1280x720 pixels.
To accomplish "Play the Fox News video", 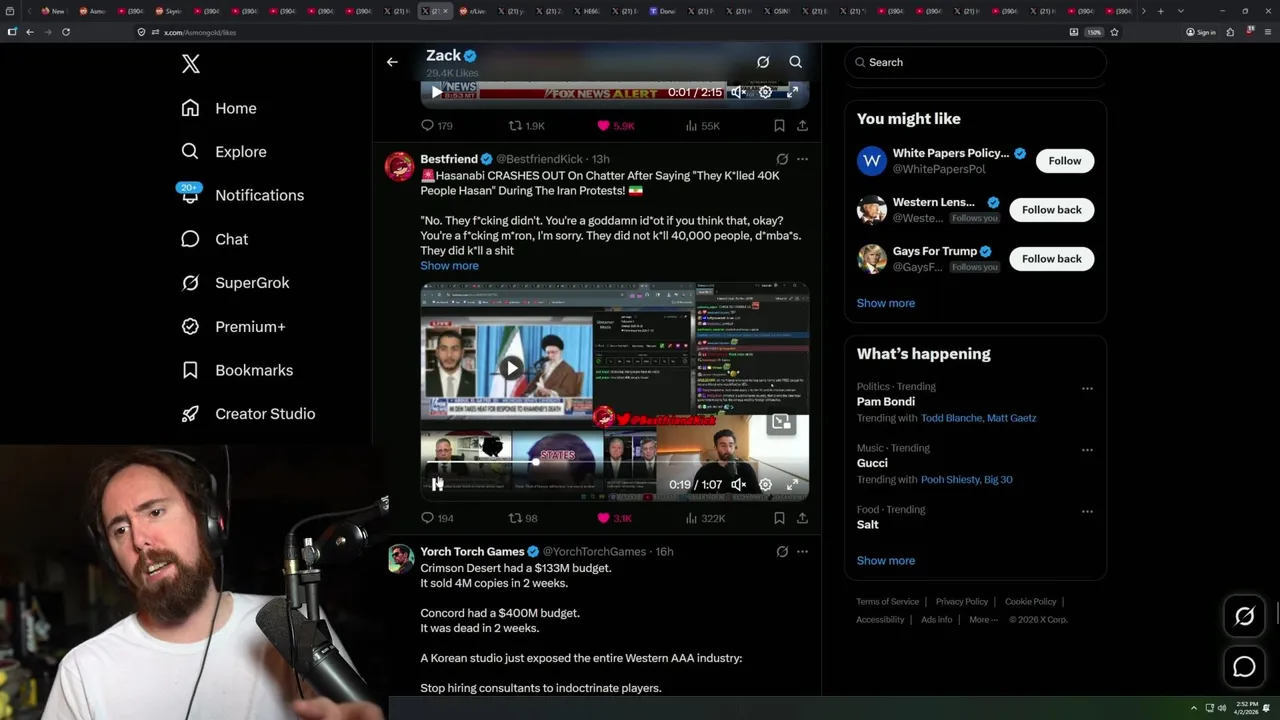I will pyautogui.click(x=436, y=92).
